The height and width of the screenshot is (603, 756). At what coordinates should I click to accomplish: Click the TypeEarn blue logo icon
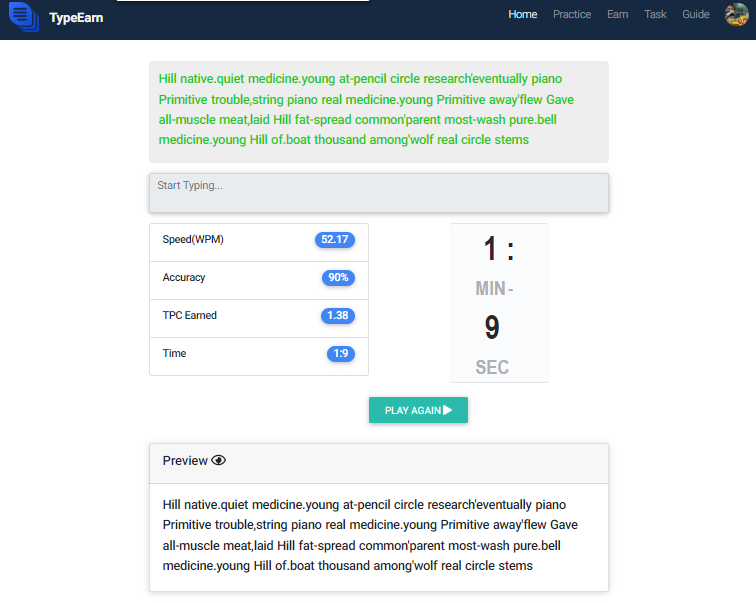pyautogui.click(x=24, y=17)
